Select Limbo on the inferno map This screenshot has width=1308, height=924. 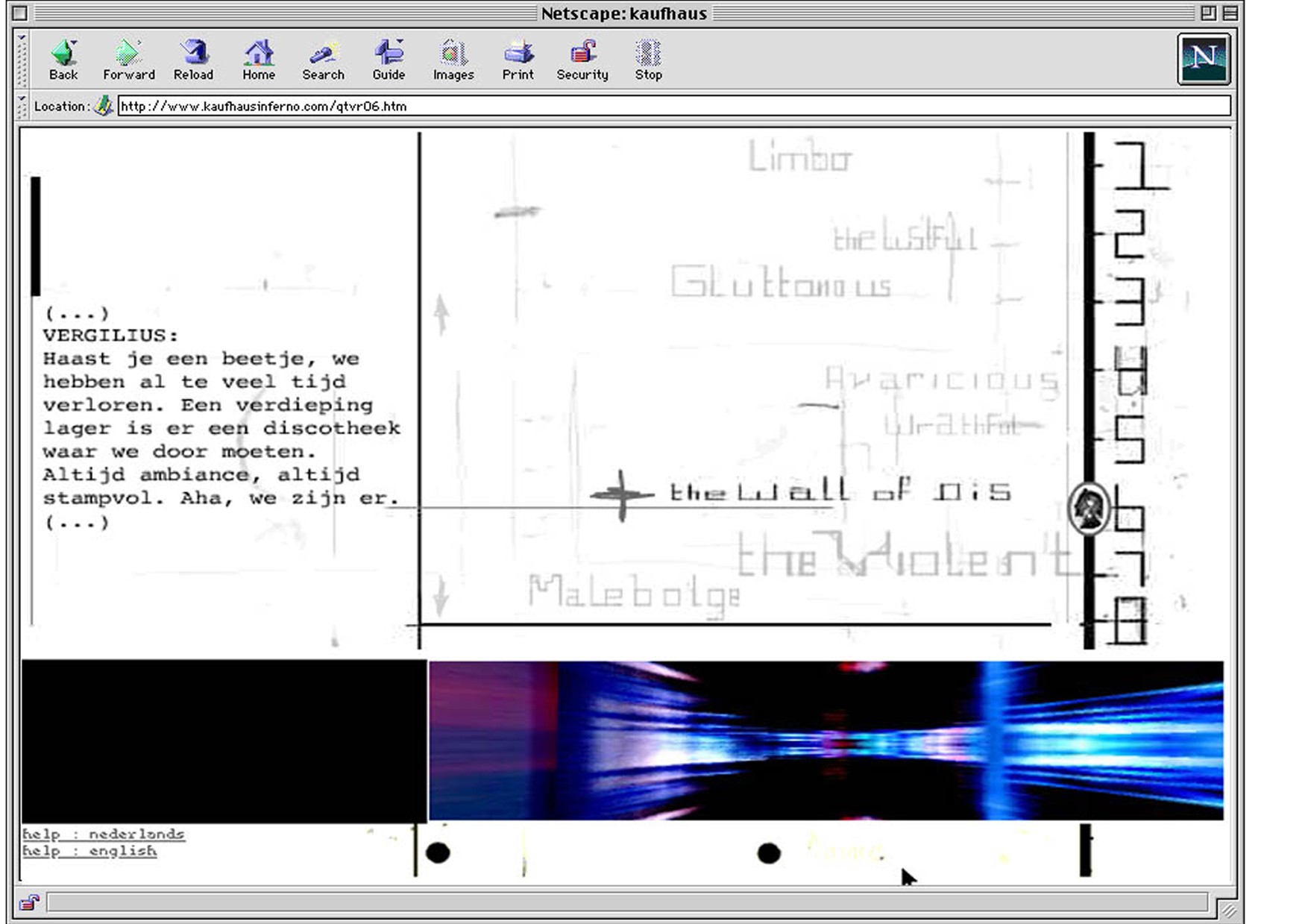pos(799,157)
